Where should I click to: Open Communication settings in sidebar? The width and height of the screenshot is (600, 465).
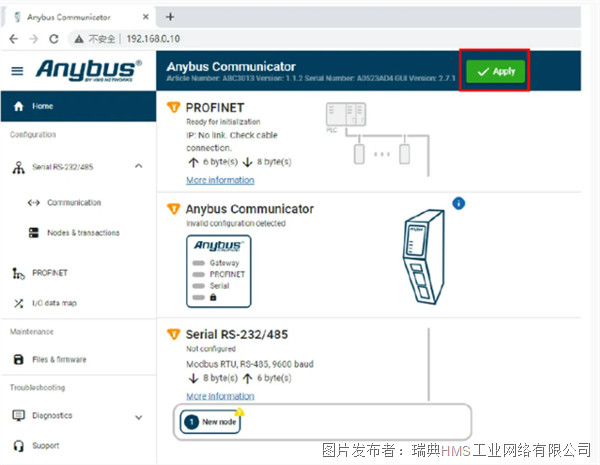(x=78, y=202)
